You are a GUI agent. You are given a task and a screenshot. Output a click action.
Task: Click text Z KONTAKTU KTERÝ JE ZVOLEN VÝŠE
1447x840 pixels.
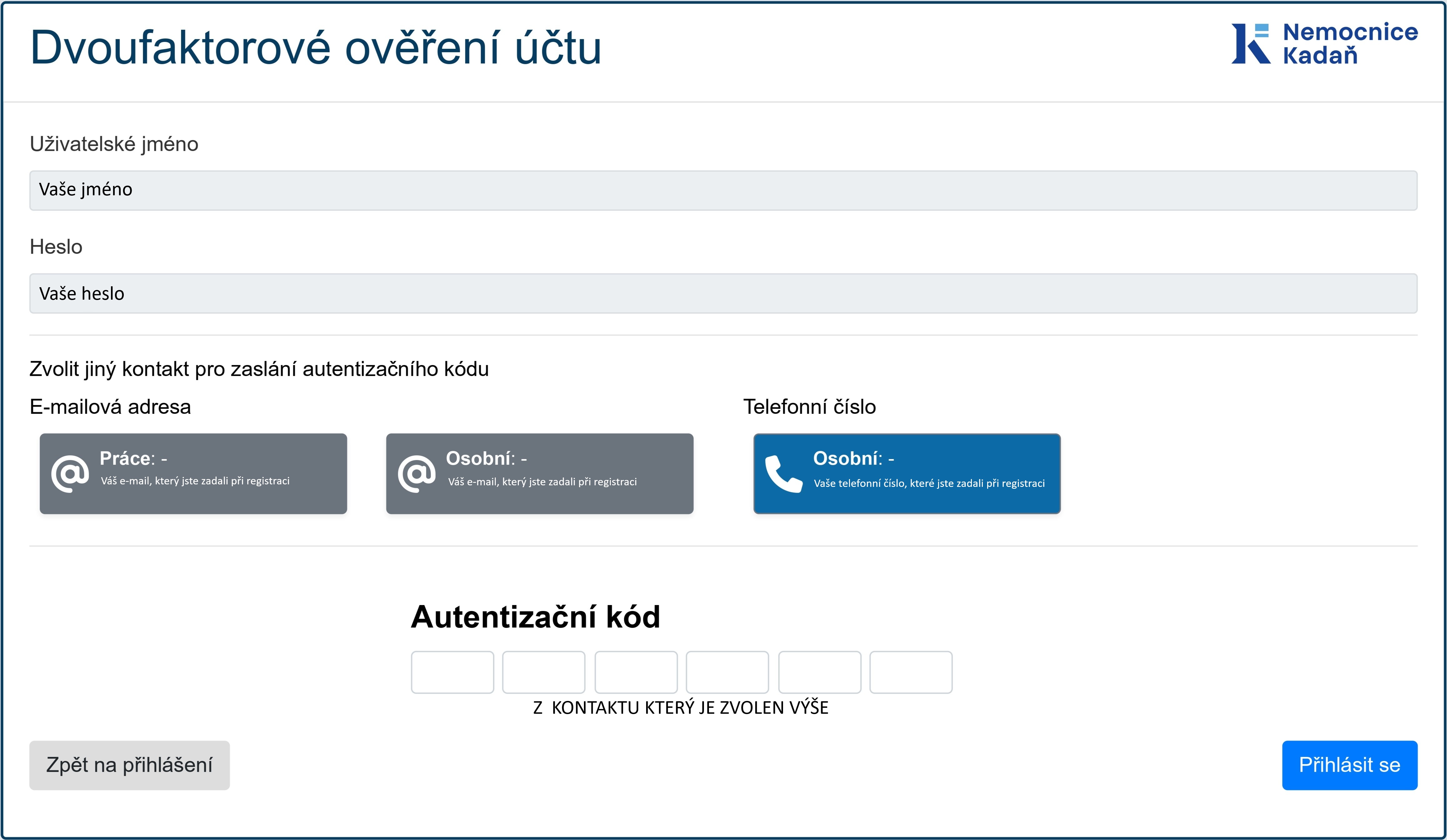pyautogui.click(x=681, y=708)
